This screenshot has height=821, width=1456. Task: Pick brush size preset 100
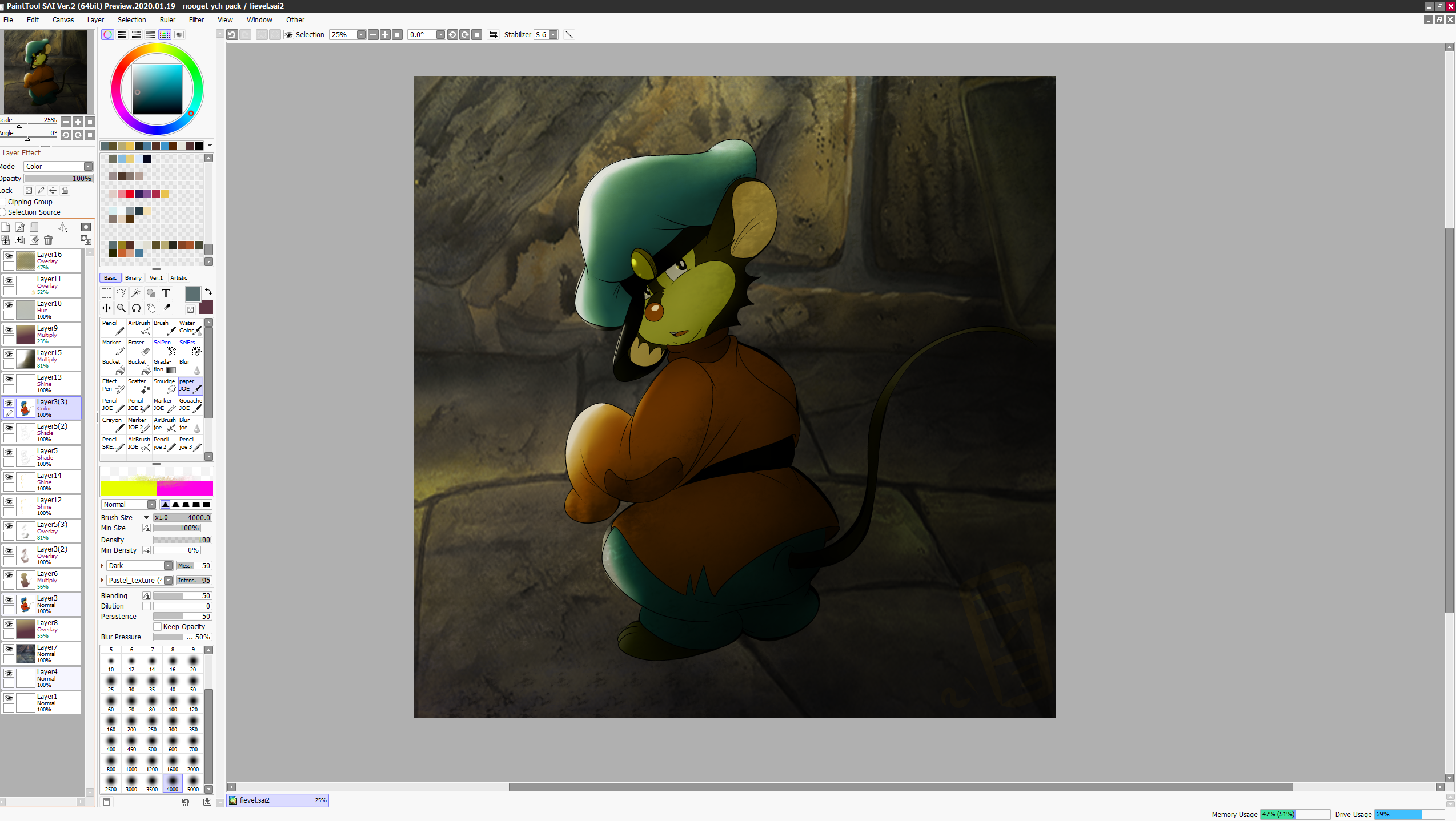173,703
